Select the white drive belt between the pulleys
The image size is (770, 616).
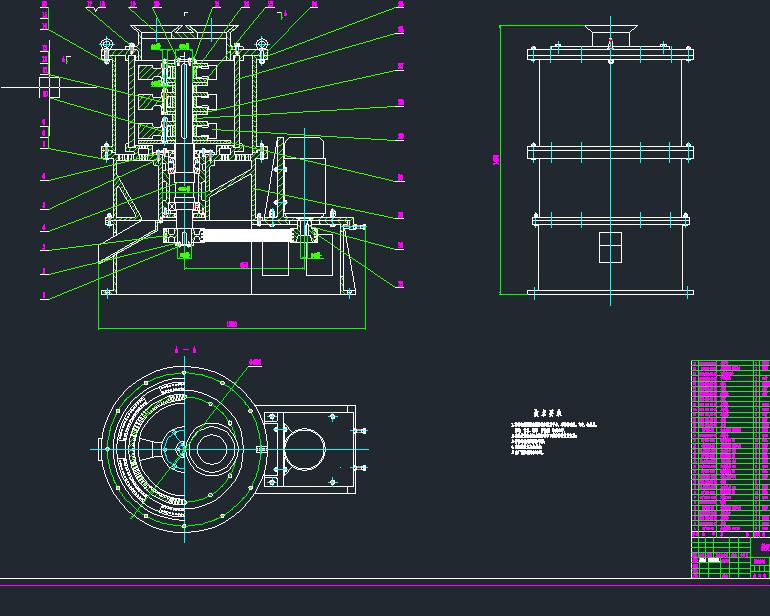pyautogui.click(x=248, y=236)
